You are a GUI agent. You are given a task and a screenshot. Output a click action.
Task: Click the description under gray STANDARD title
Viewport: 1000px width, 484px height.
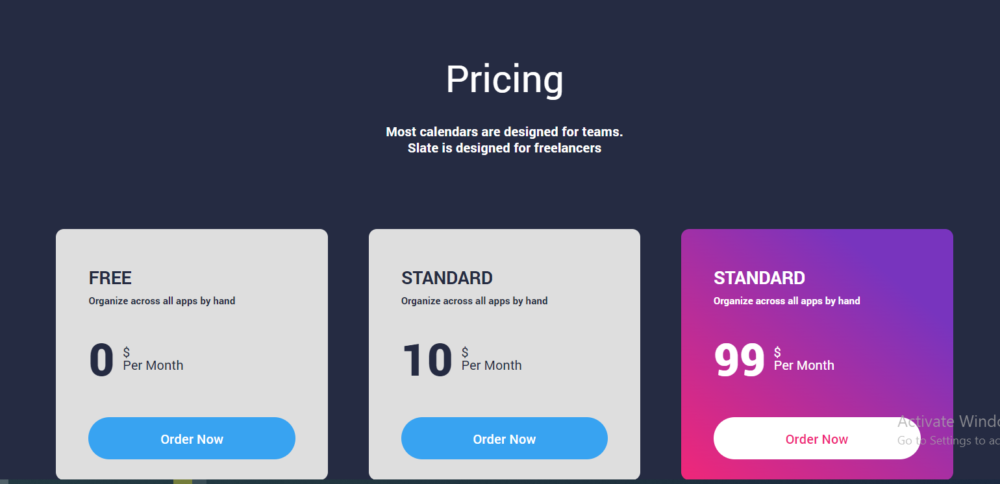pos(474,301)
